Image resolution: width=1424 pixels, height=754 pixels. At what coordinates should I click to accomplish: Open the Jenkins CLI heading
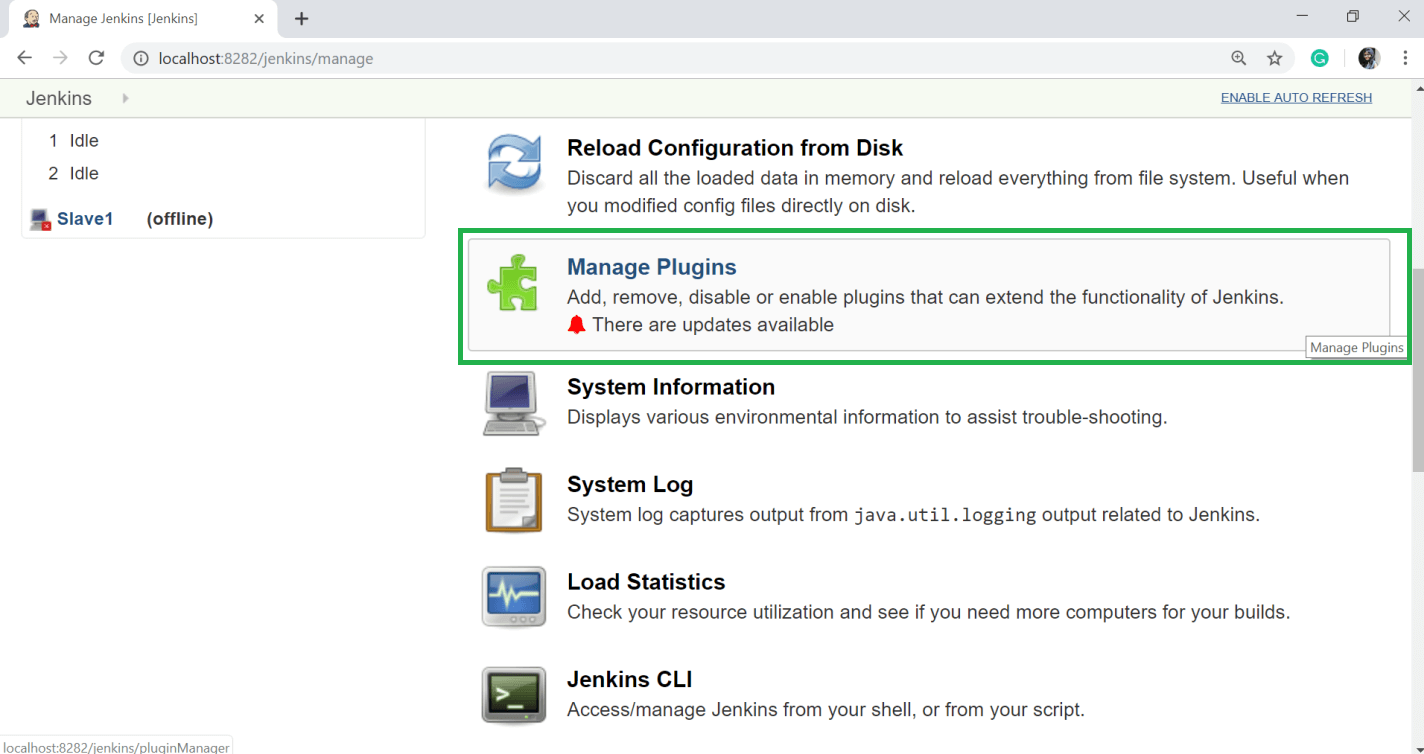pyautogui.click(x=630, y=680)
